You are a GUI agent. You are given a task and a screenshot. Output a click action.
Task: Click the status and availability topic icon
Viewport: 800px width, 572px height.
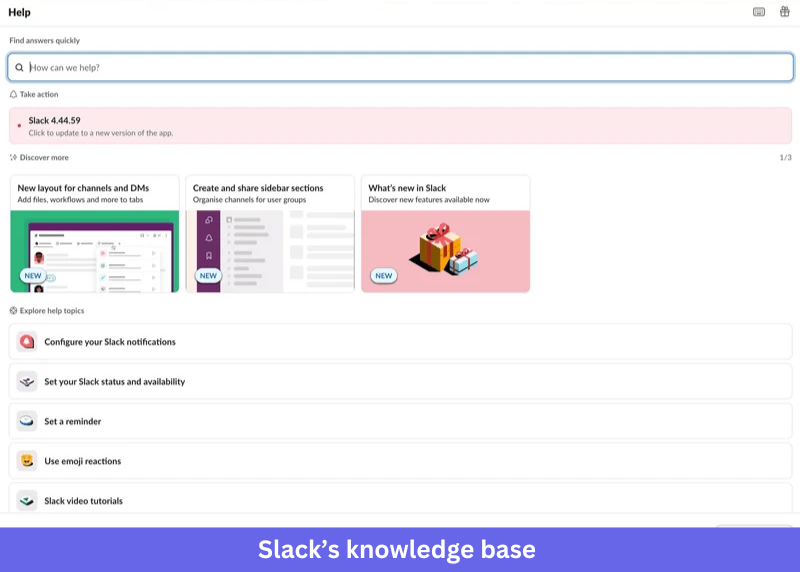pos(27,381)
